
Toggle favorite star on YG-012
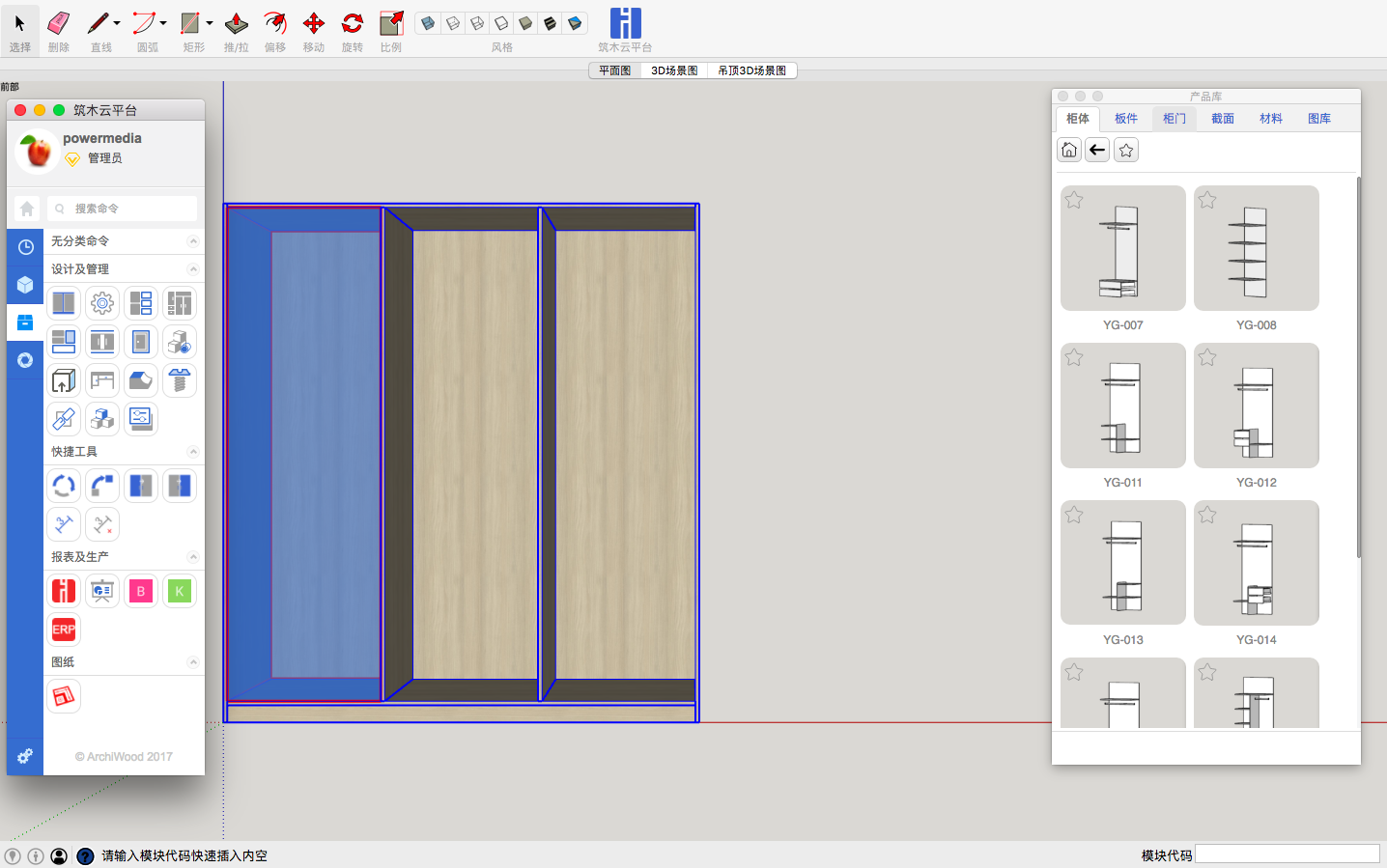tap(1207, 357)
